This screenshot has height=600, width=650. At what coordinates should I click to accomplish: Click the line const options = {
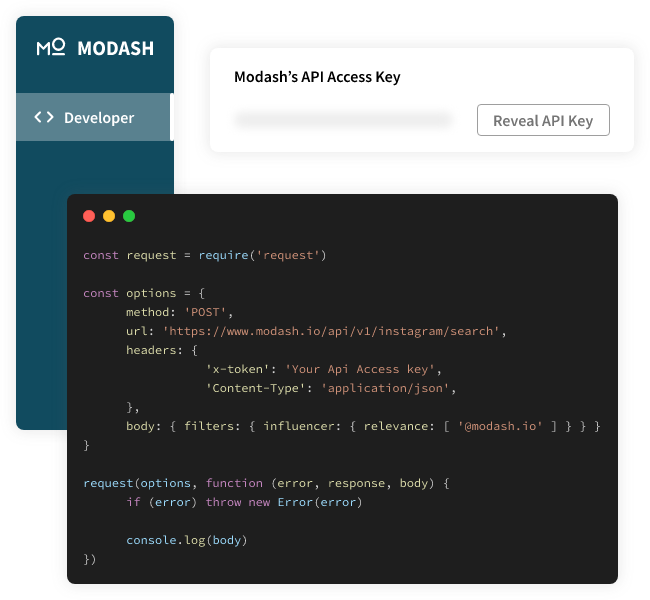[x=144, y=293]
